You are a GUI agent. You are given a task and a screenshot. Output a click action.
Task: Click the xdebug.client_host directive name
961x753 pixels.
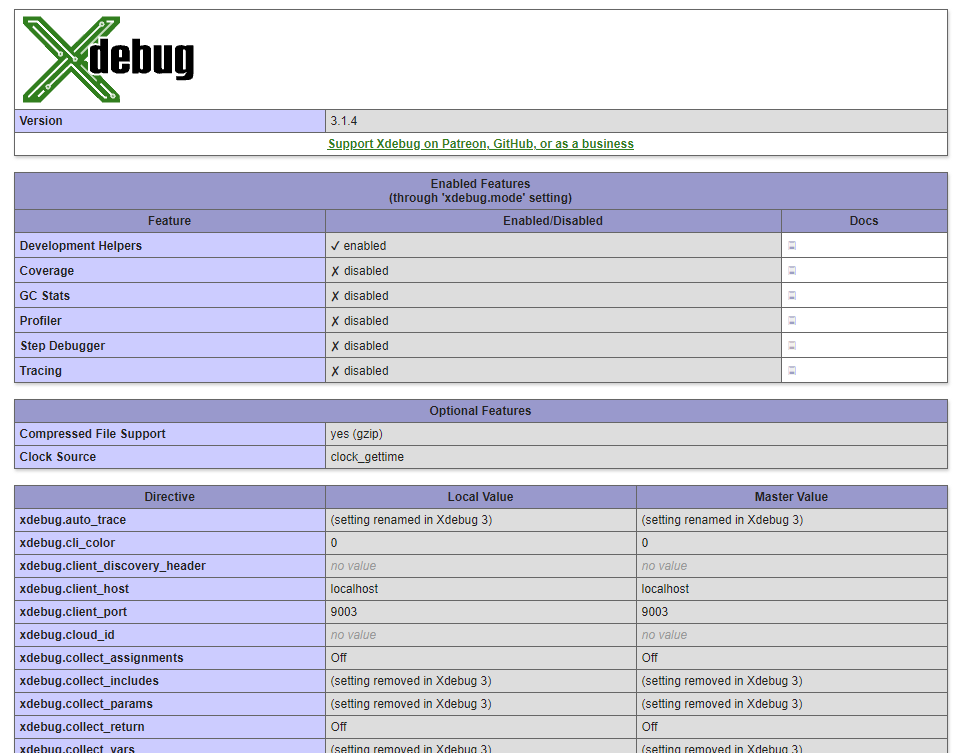point(74,589)
